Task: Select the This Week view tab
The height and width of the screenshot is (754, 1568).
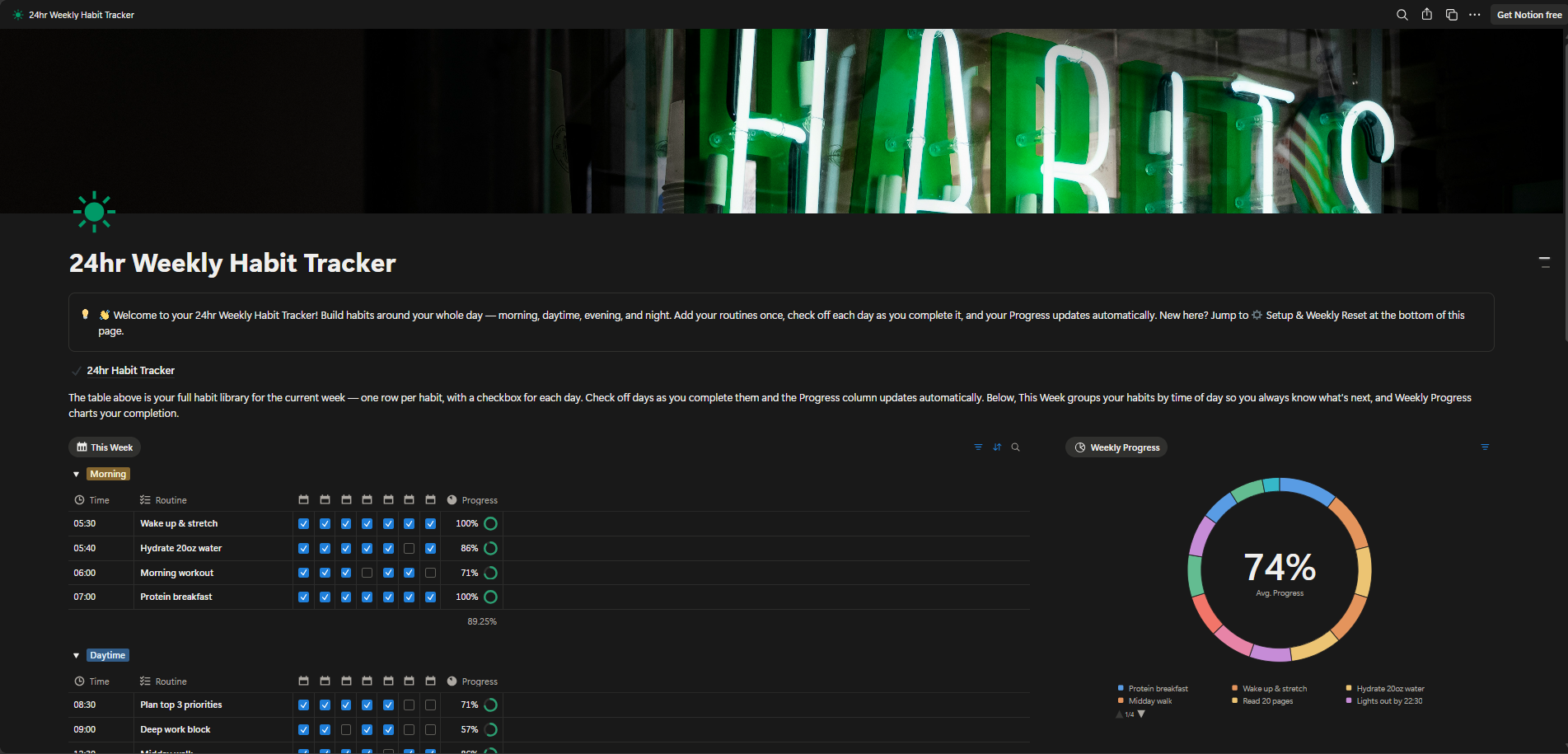Action: (x=105, y=447)
